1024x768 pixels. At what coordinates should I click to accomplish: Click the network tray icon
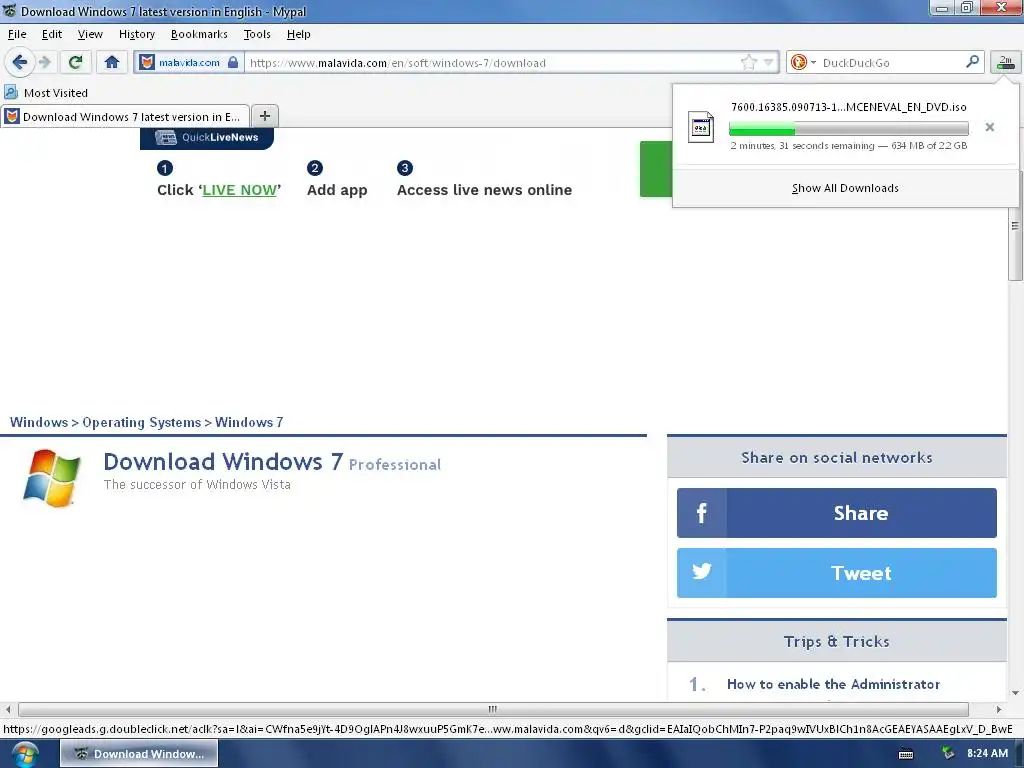947,754
